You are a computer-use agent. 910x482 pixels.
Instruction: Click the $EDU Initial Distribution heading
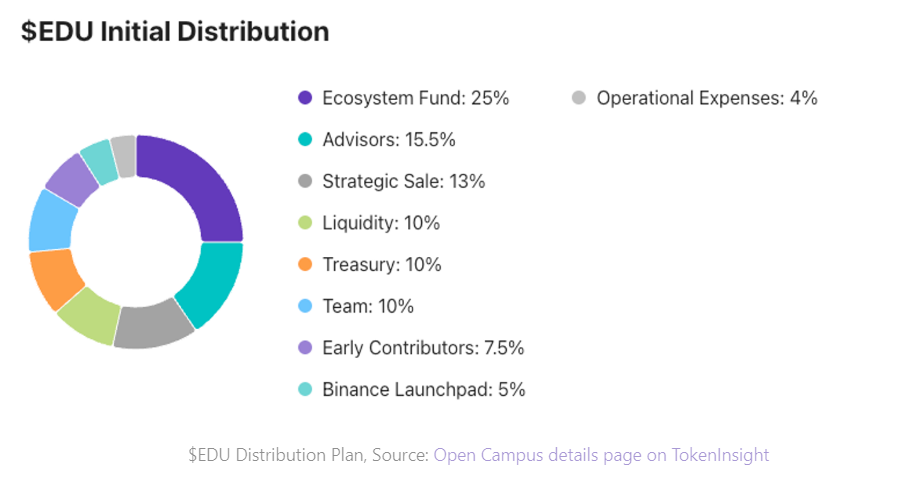(175, 31)
